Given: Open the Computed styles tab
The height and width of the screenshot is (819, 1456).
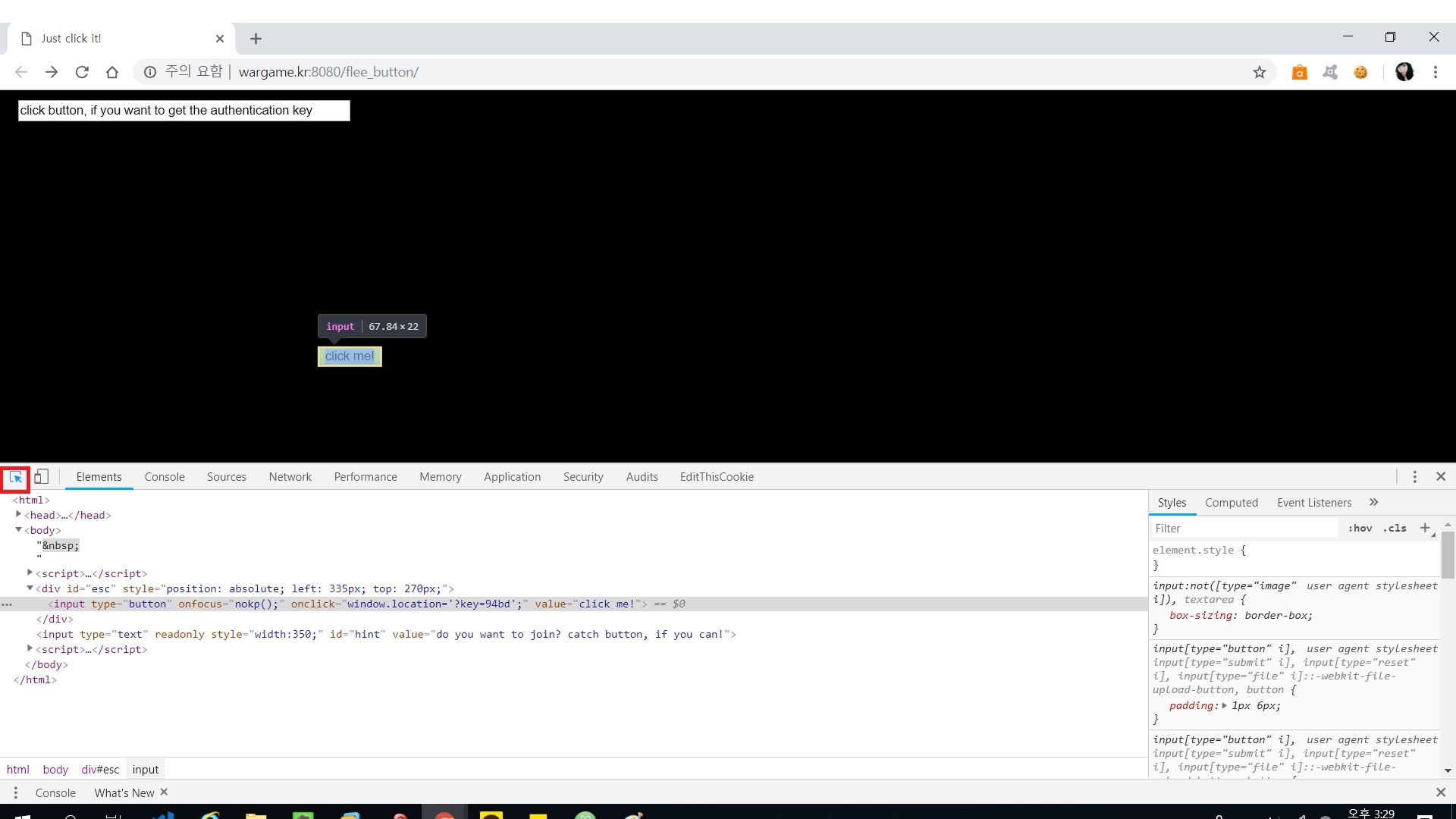Looking at the screenshot, I should click(1231, 503).
